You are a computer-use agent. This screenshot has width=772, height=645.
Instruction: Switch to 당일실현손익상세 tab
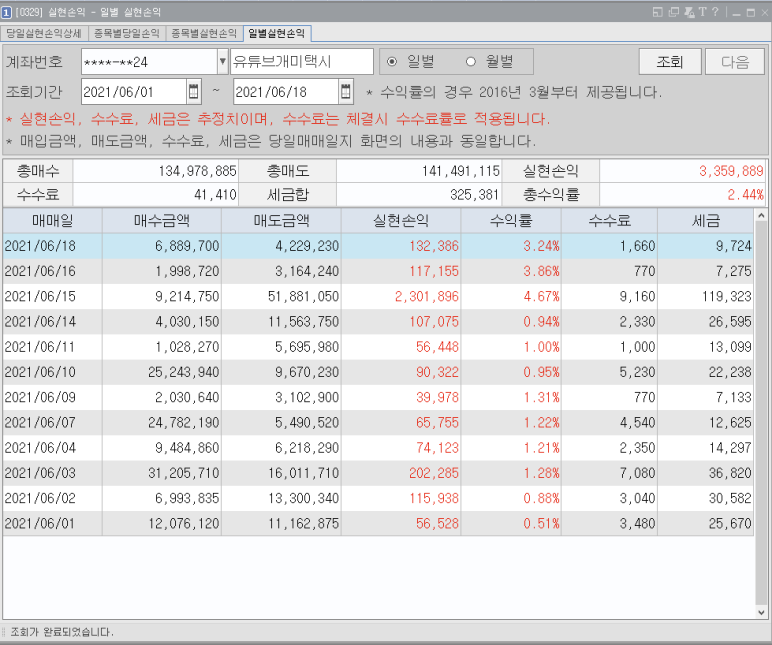[x=44, y=33]
